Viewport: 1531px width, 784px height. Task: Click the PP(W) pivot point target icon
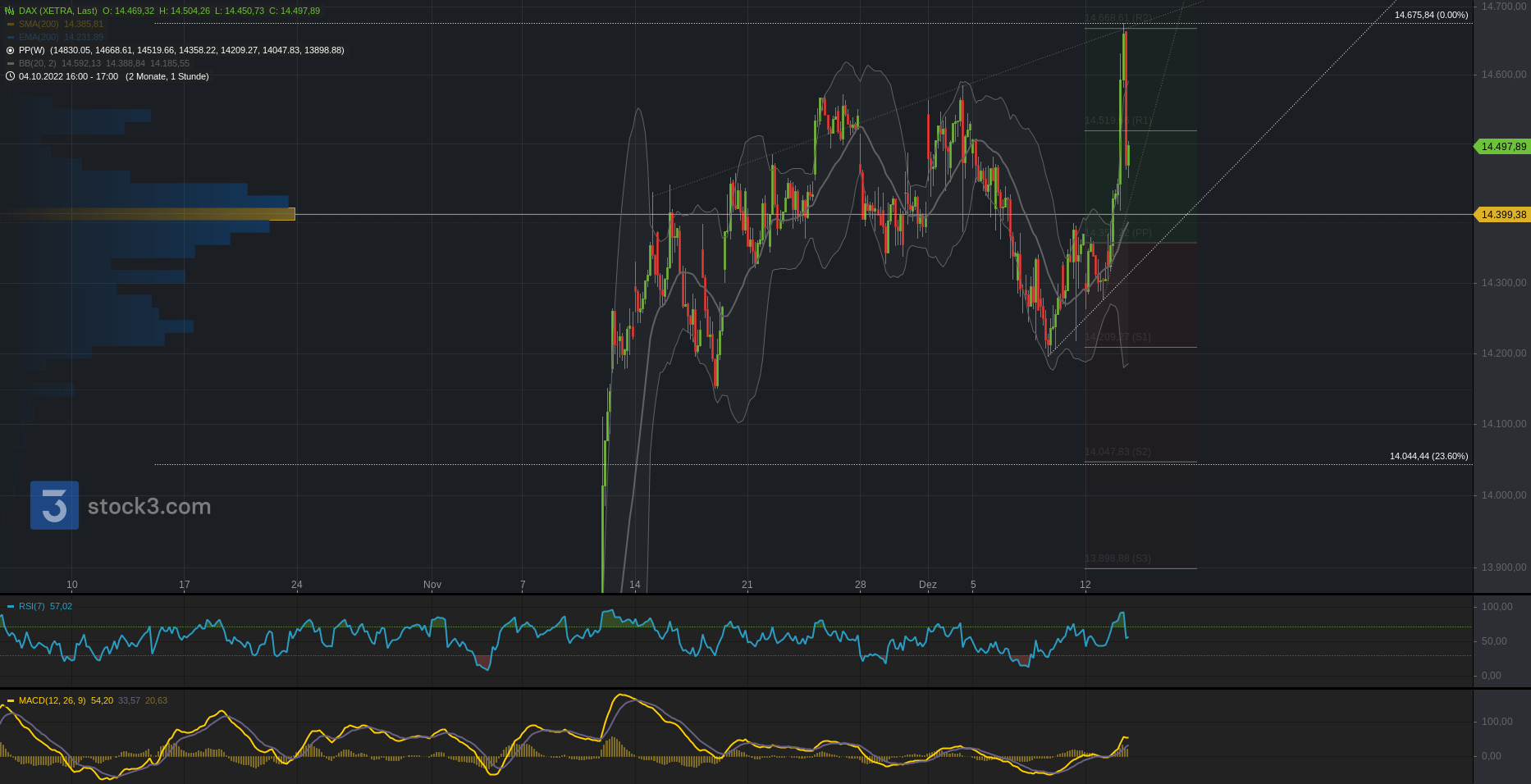11,50
